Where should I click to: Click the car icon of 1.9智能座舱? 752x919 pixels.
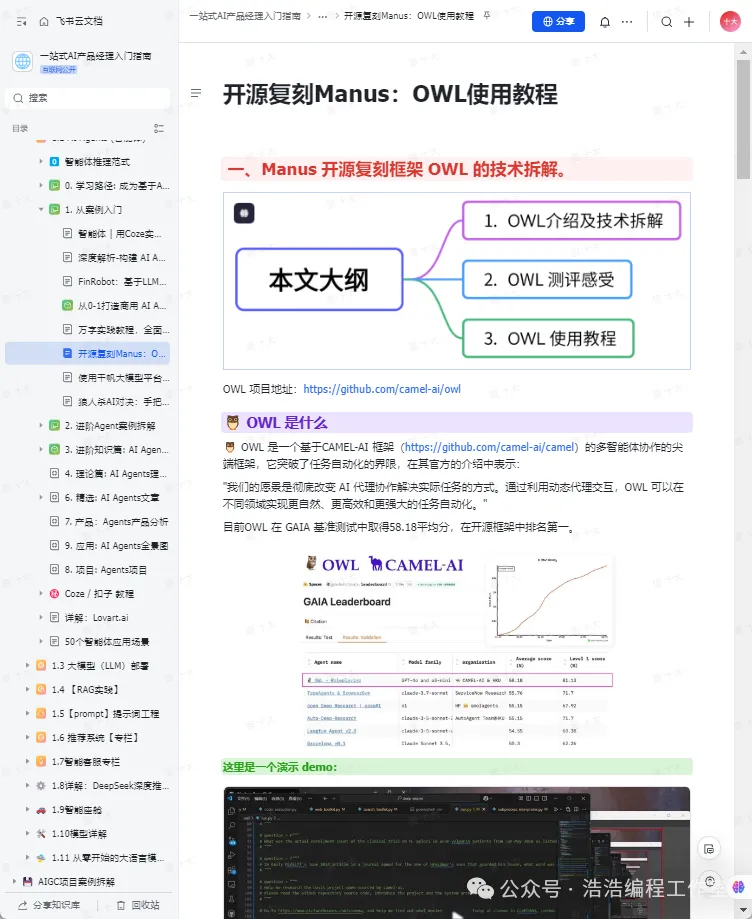pos(41,810)
